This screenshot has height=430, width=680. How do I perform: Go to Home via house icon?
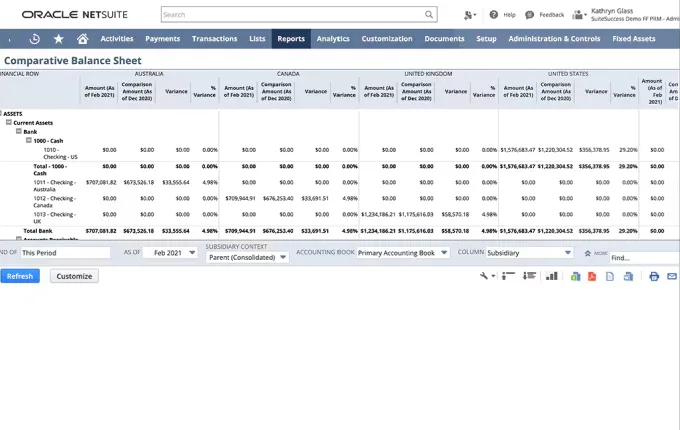pos(82,39)
